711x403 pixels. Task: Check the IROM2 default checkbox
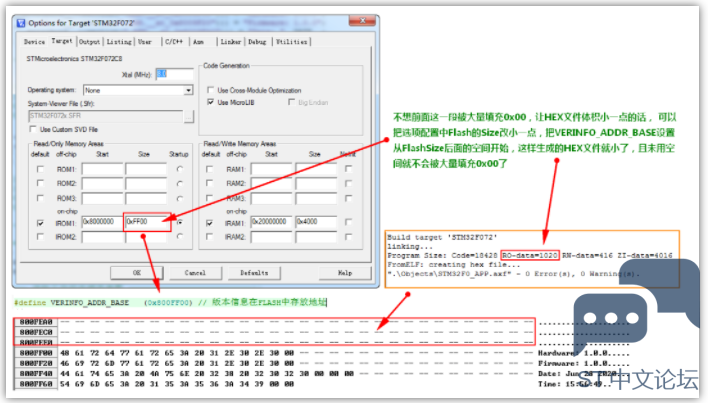click(x=40, y=237)
